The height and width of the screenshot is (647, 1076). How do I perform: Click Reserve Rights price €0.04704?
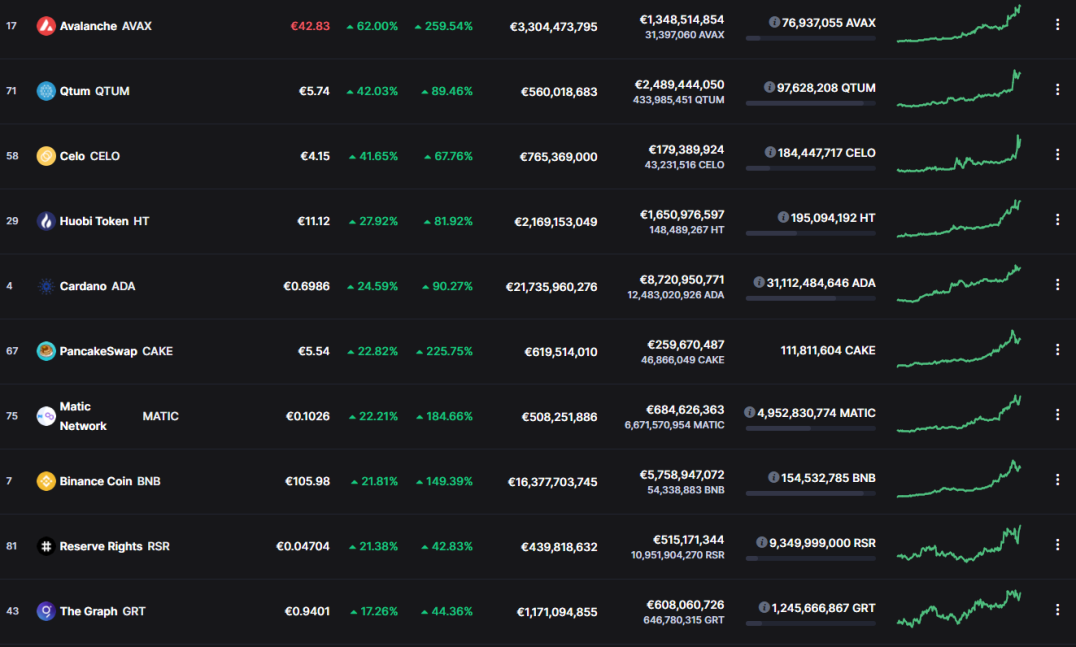(x=303, y=546)
